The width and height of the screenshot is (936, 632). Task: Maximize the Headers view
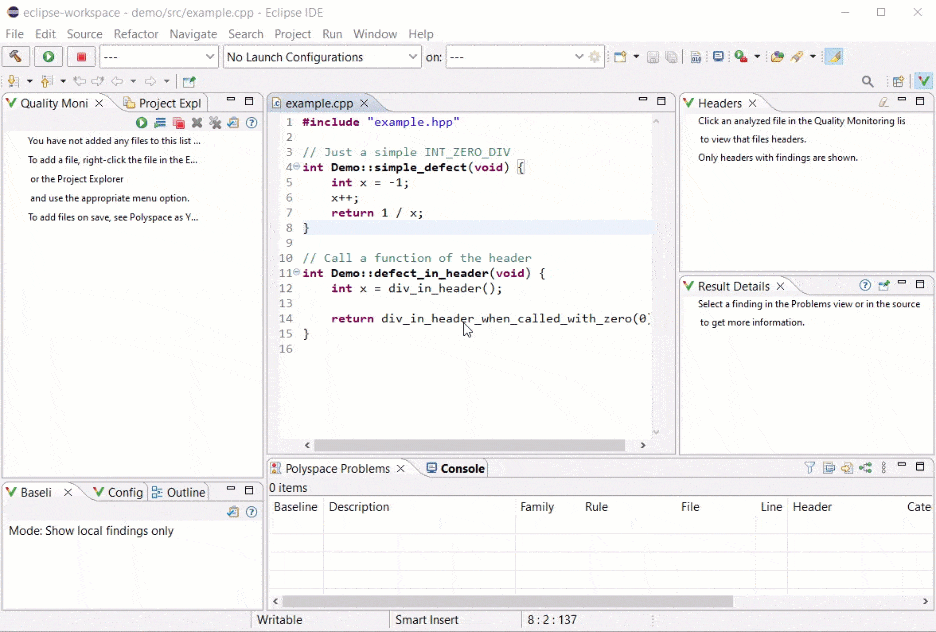tap(918, 101)
